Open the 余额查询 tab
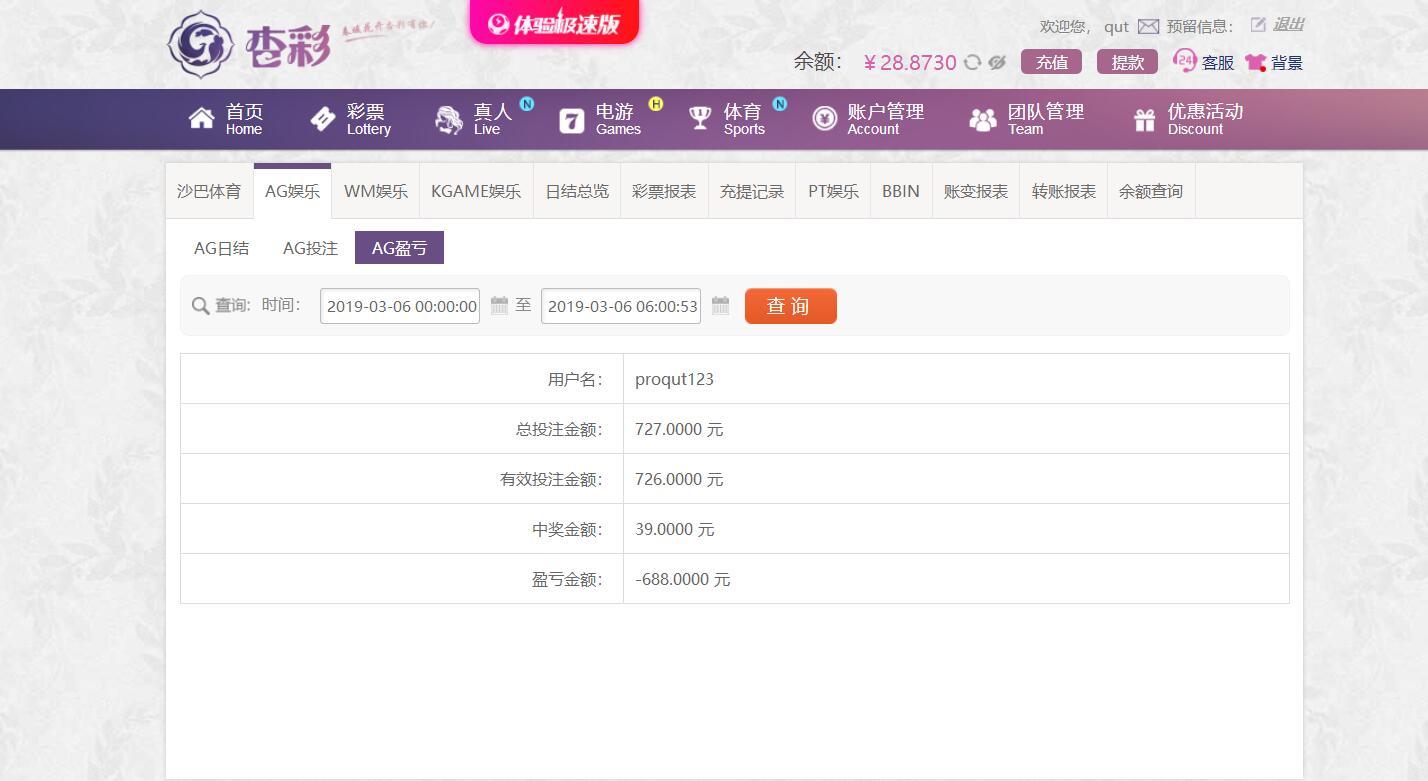1428x781 pixels. (x=1151, y=191)
